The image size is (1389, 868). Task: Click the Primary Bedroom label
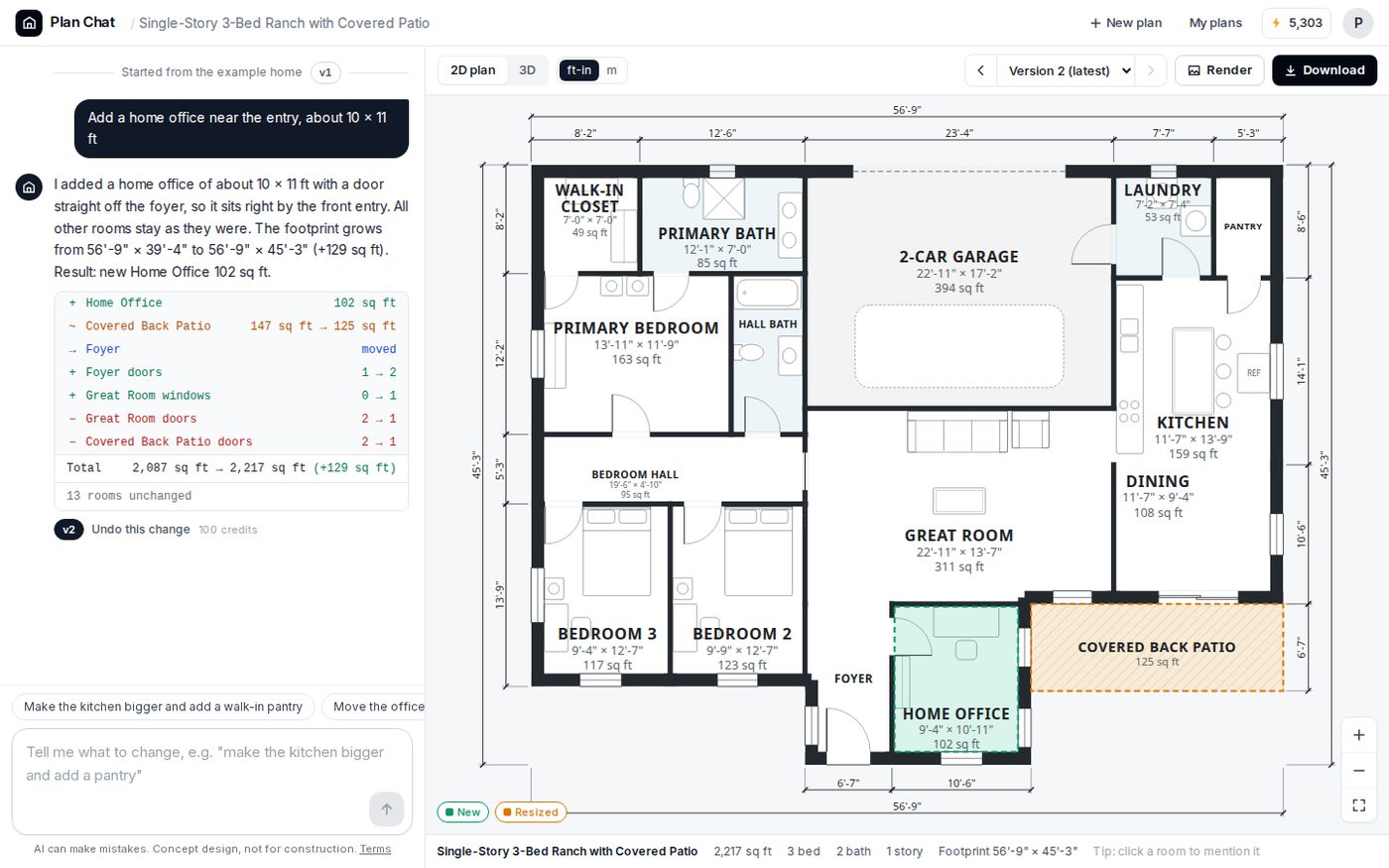coord(636,328)
